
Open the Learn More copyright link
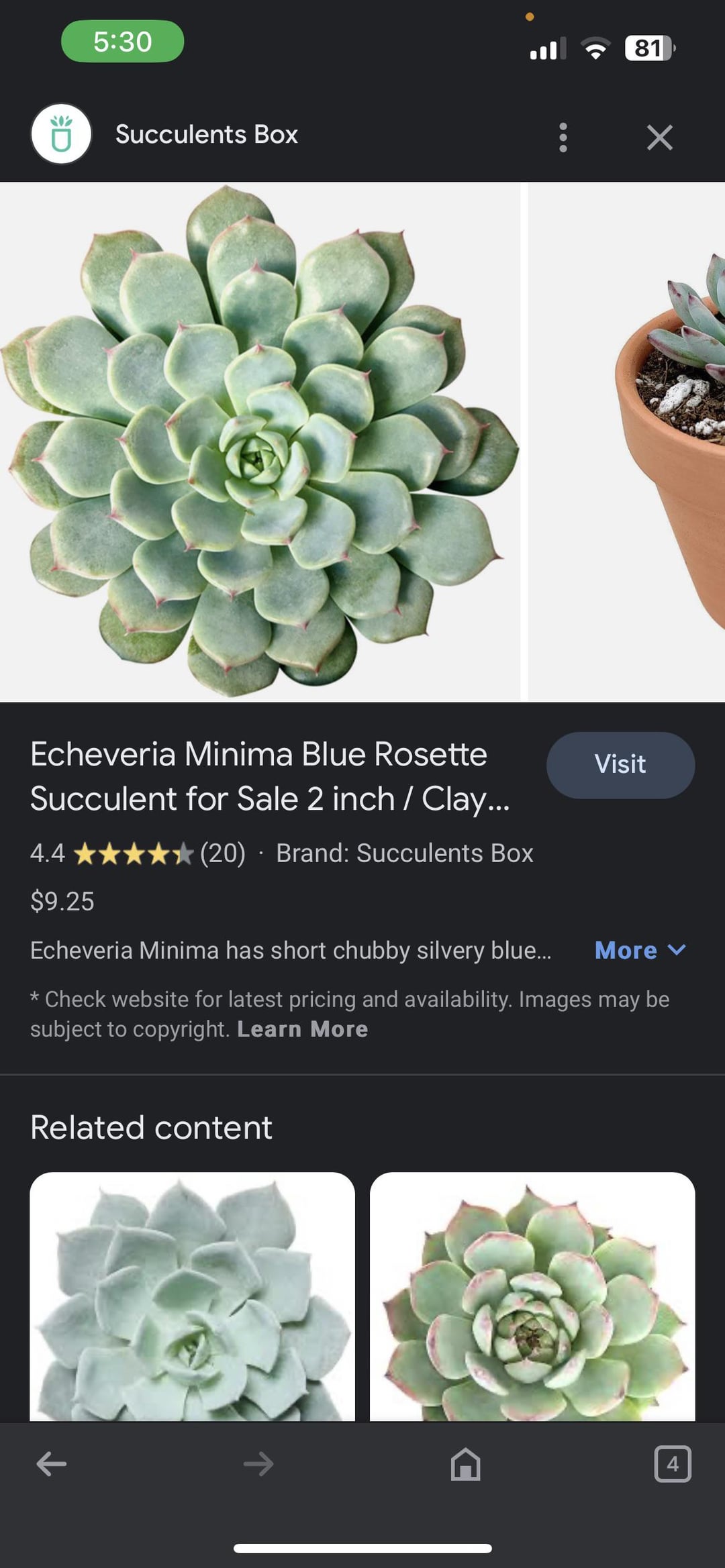point(302,1029)
